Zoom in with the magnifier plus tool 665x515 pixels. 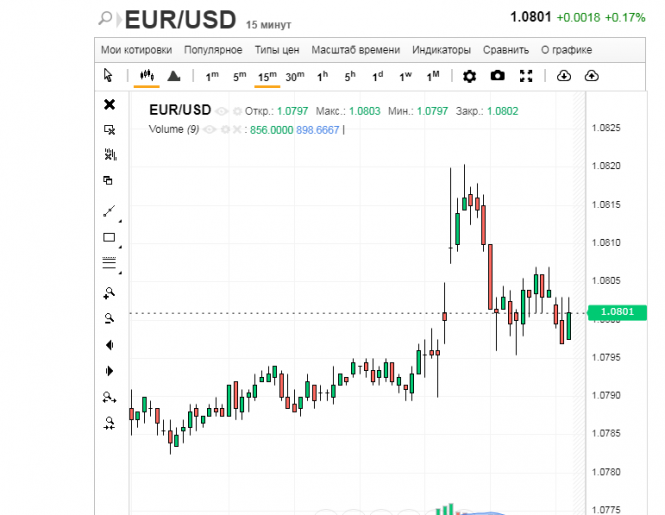tap(109, 293)
